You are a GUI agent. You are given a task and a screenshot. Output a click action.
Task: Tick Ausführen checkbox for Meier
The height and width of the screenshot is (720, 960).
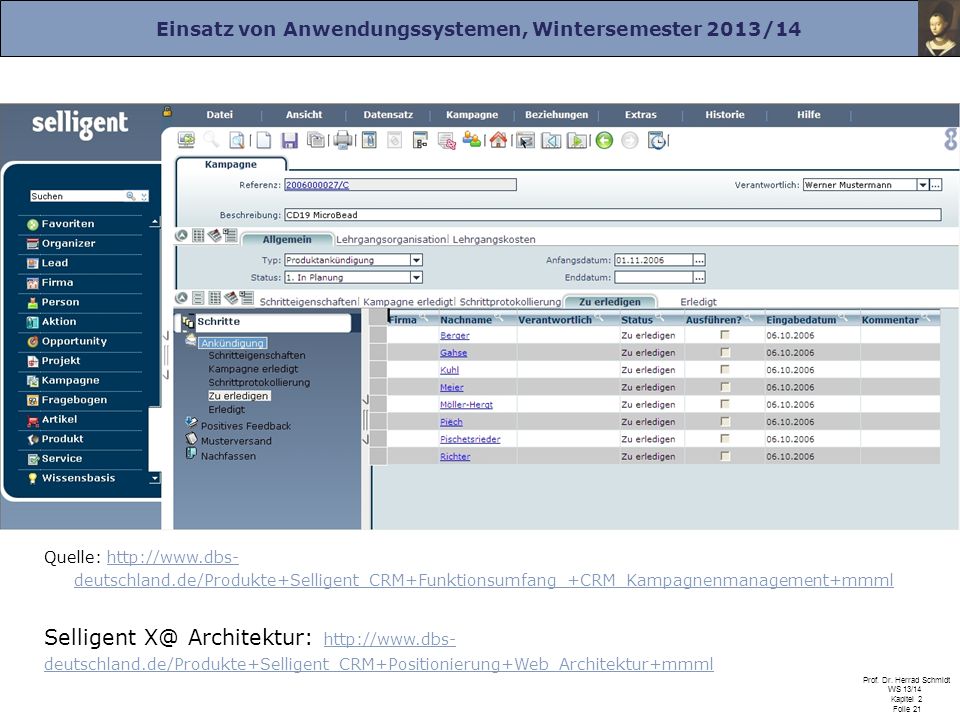coord(725,387)
